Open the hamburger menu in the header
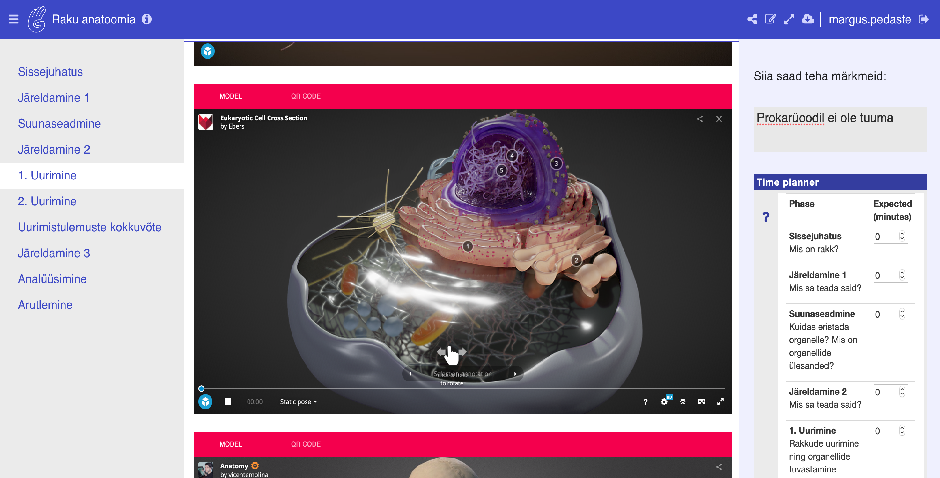The image size is (940, 478). click(x=13, y=18)
